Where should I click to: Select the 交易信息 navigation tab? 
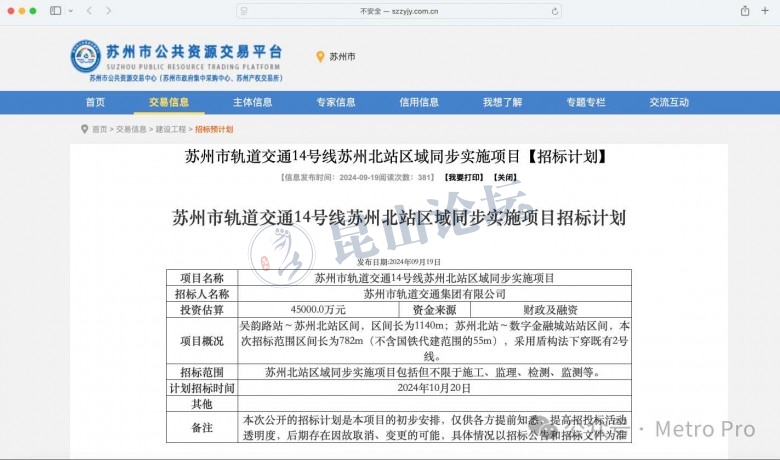[x=169, y=102]
